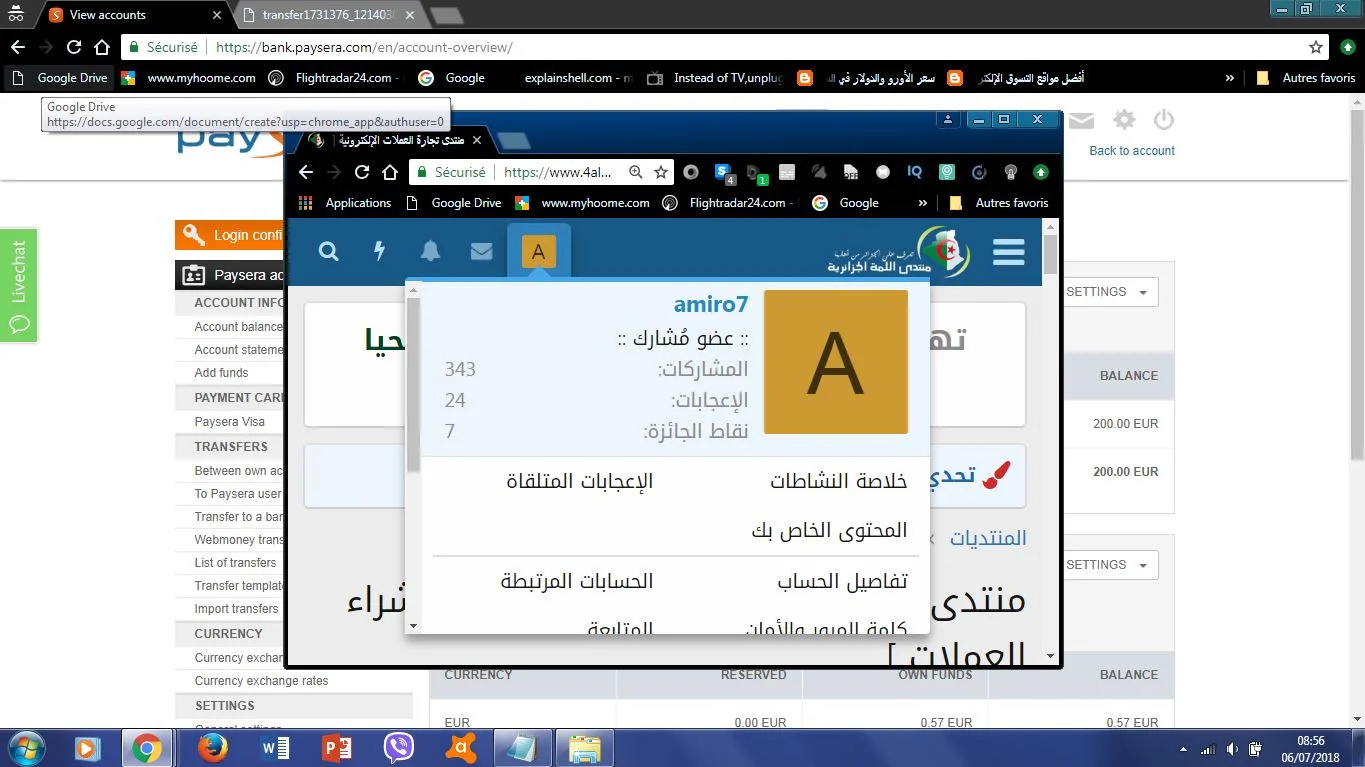The width and height of the screenshot is (1365, 767).
Task: Open the lightning bolt what's-new icon
Action: (x=379, y=251)
